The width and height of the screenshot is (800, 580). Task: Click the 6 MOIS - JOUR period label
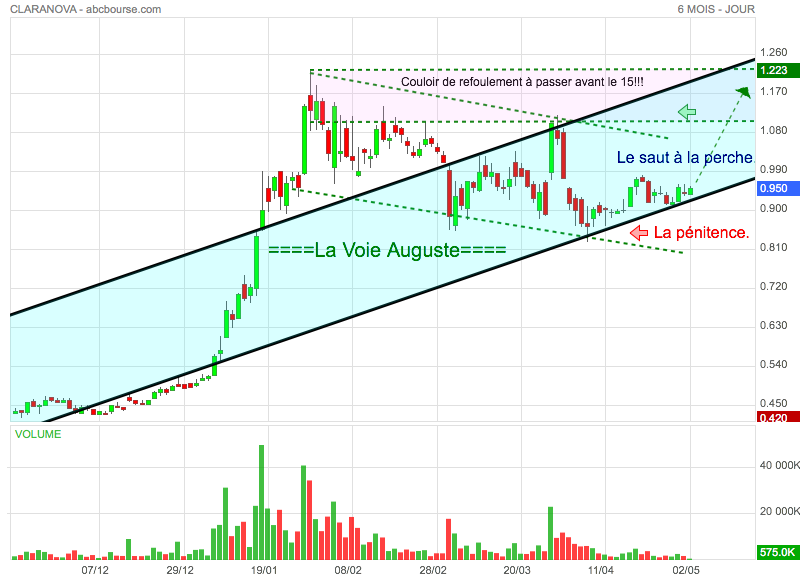pyautogui.click(x=716, y=9)
